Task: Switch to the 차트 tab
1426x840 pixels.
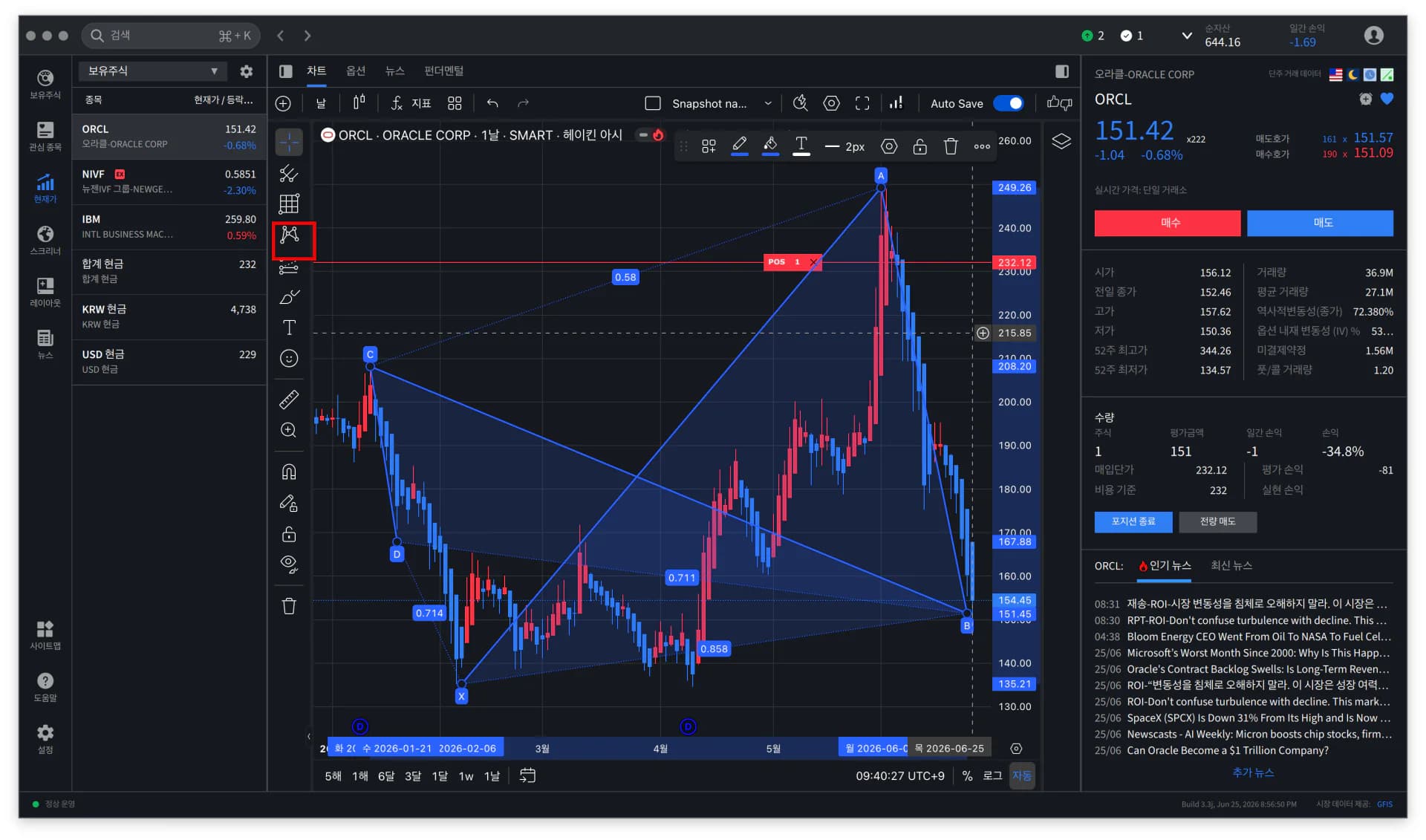Action: click(316, 71)
